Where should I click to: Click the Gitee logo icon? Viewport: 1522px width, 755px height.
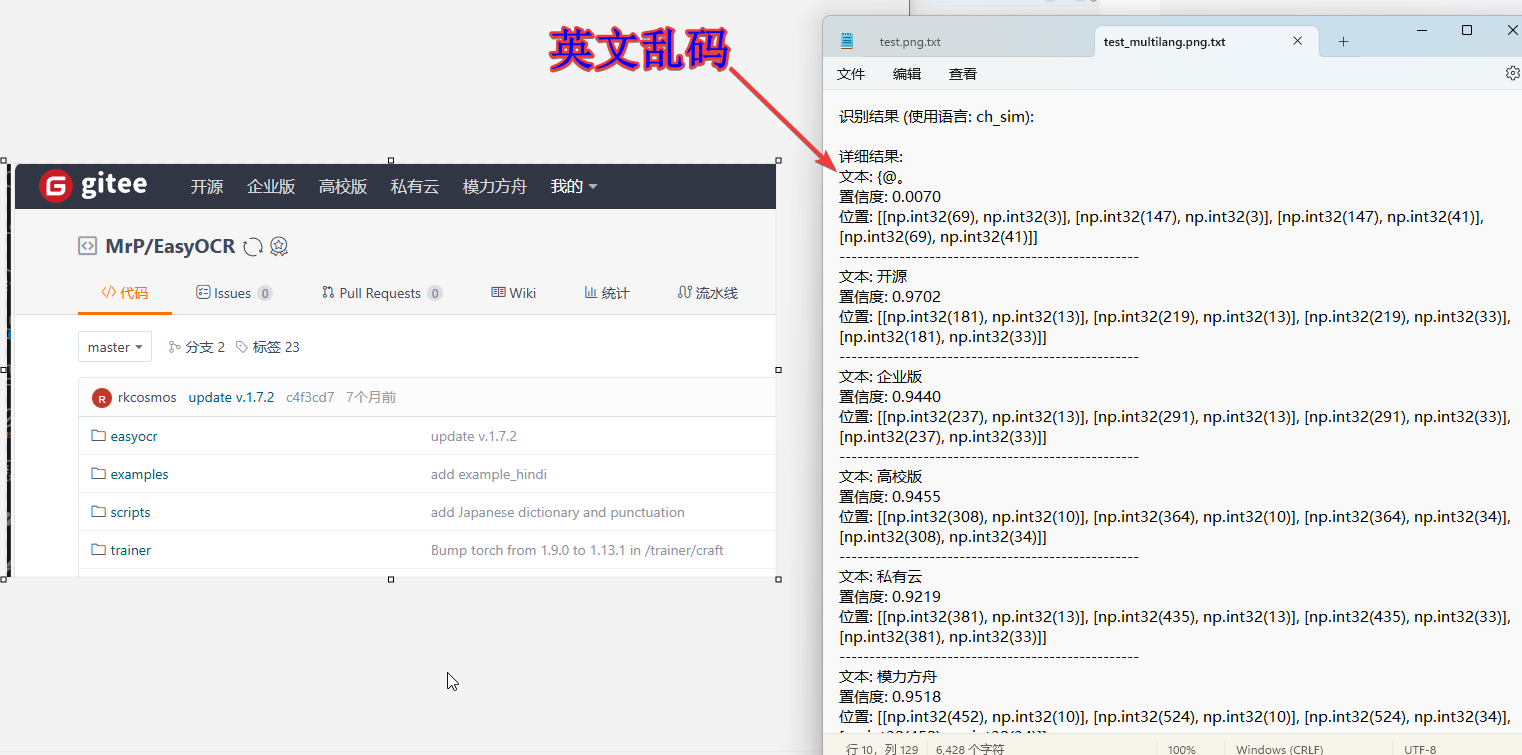[x=55, y=185]
